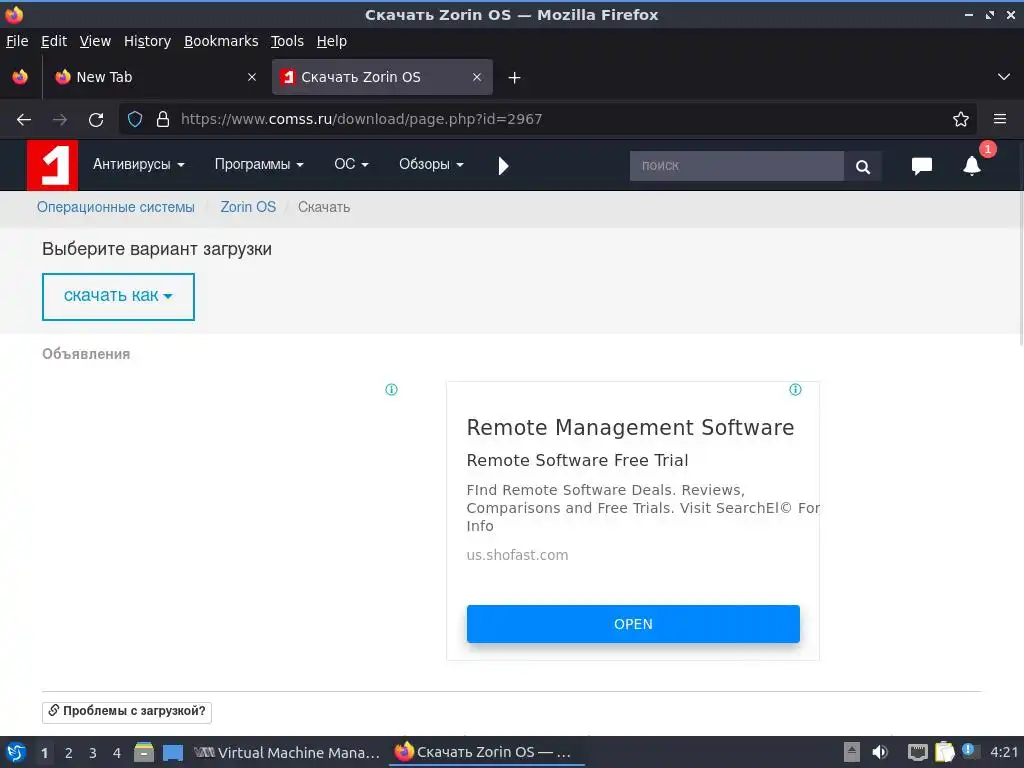Open notifications bell icon
1024x768 pixels.
click(972, 166)
